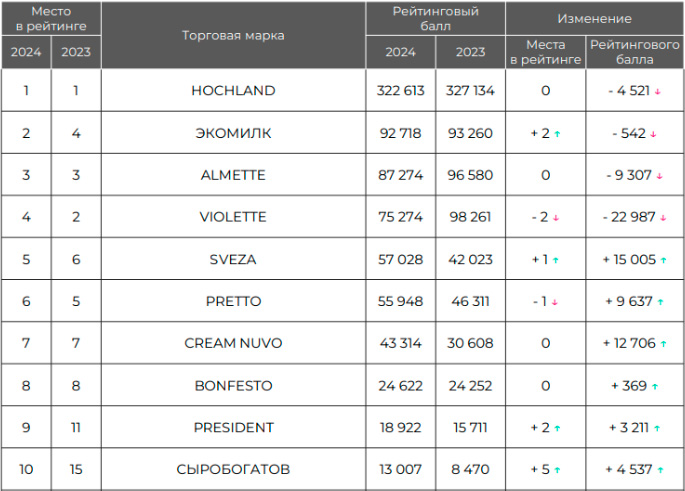This screenshot has width=685, height=491.
Task: Click the Рейтинговый балл header cell
Action: pos(435,18)
